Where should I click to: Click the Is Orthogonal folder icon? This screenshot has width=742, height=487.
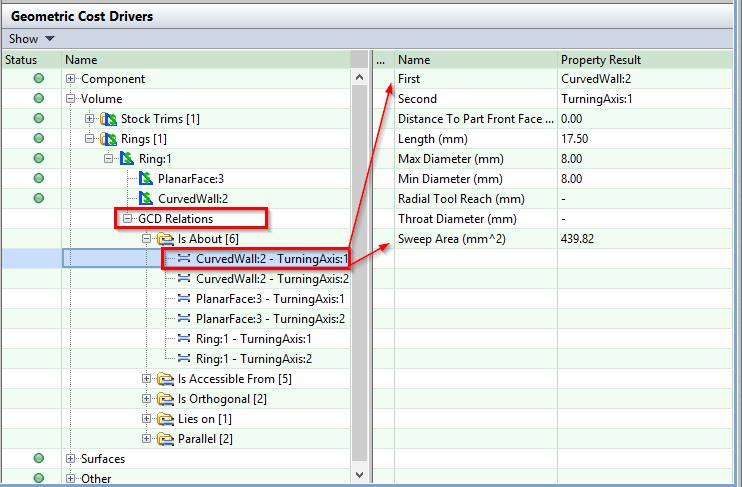coord(165,399)
